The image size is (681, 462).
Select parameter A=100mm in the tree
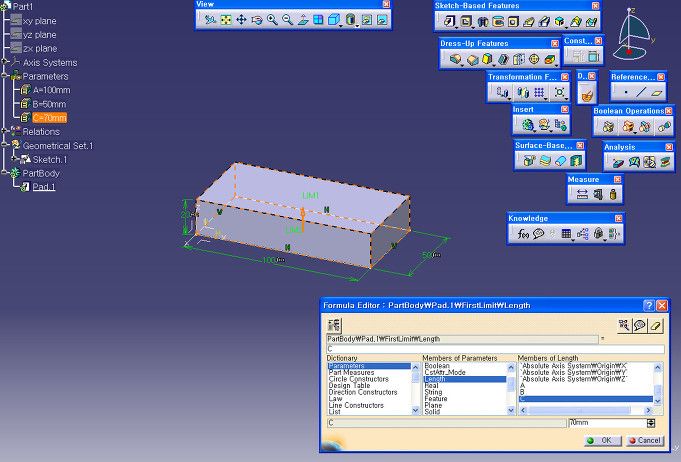tap(51, 90)
